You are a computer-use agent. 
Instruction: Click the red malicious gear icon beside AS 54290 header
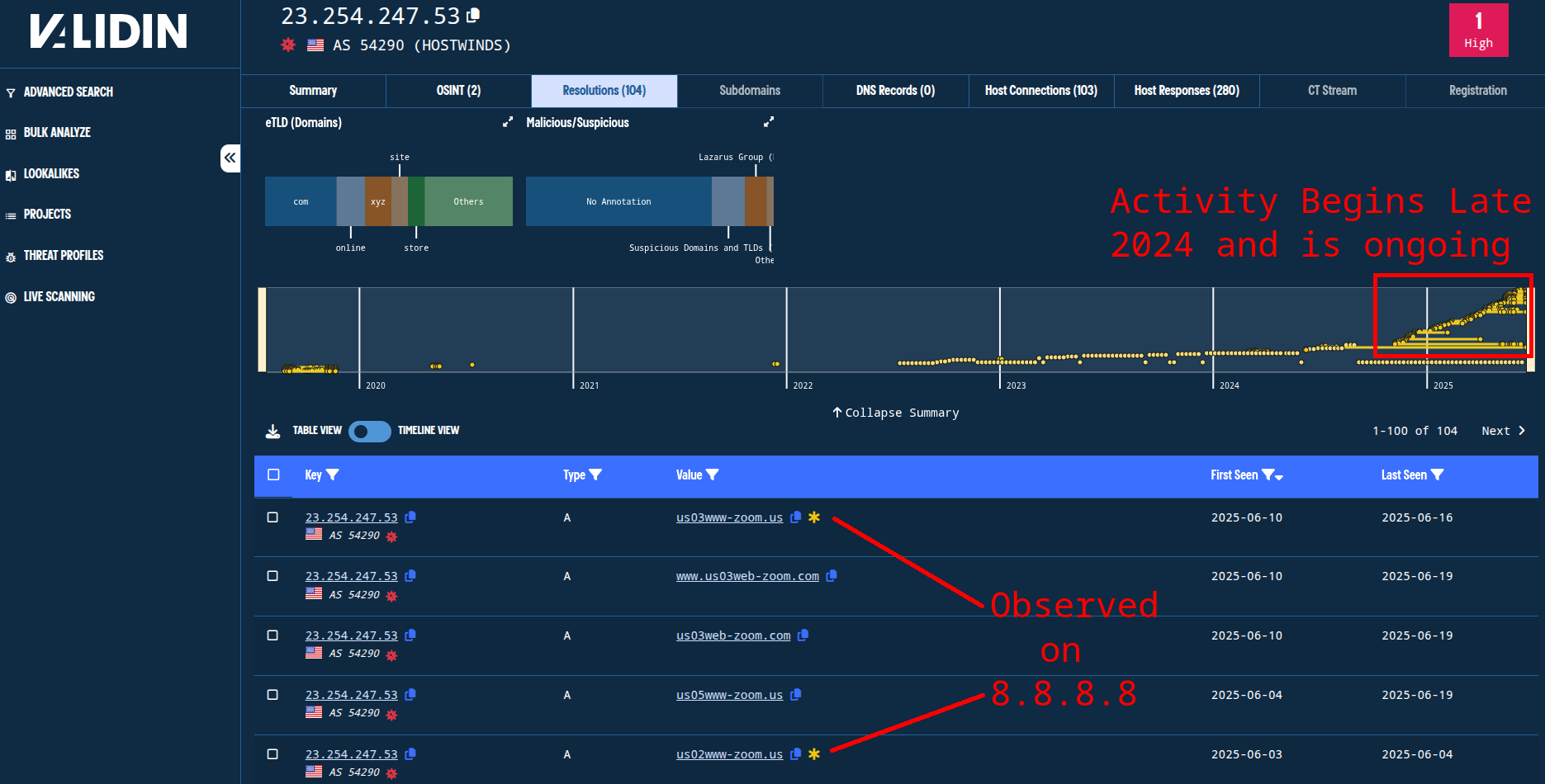point(288,45)
